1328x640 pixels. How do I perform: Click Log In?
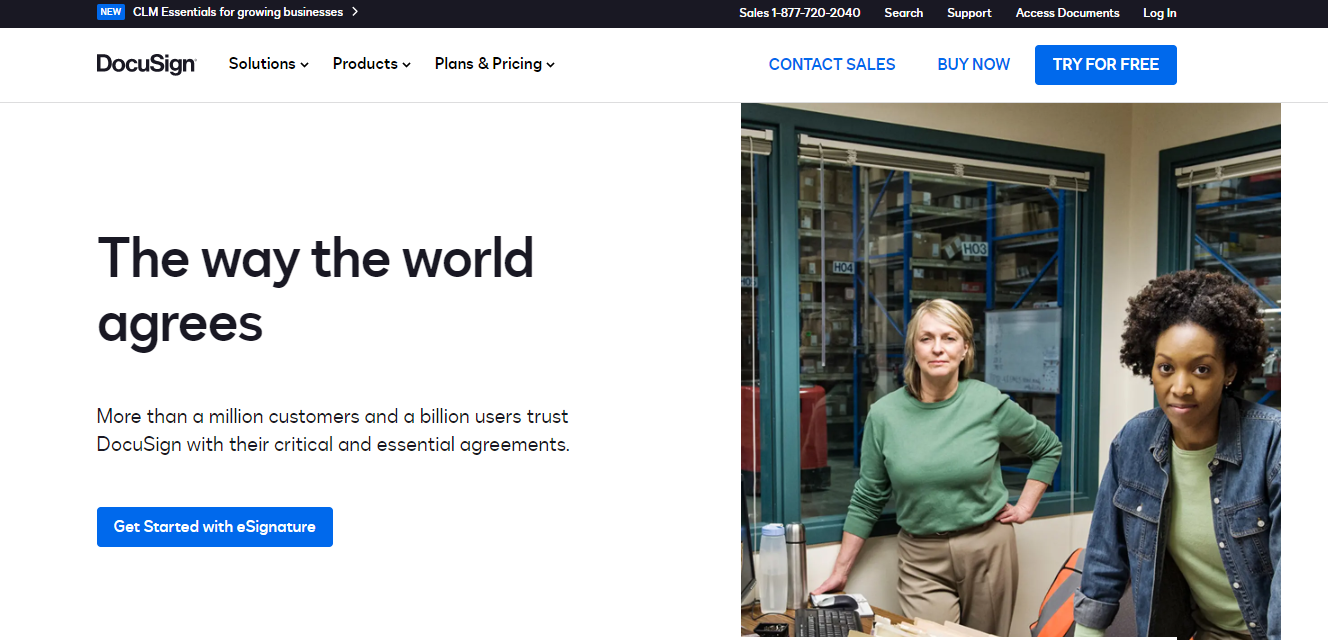(1160, 13)
